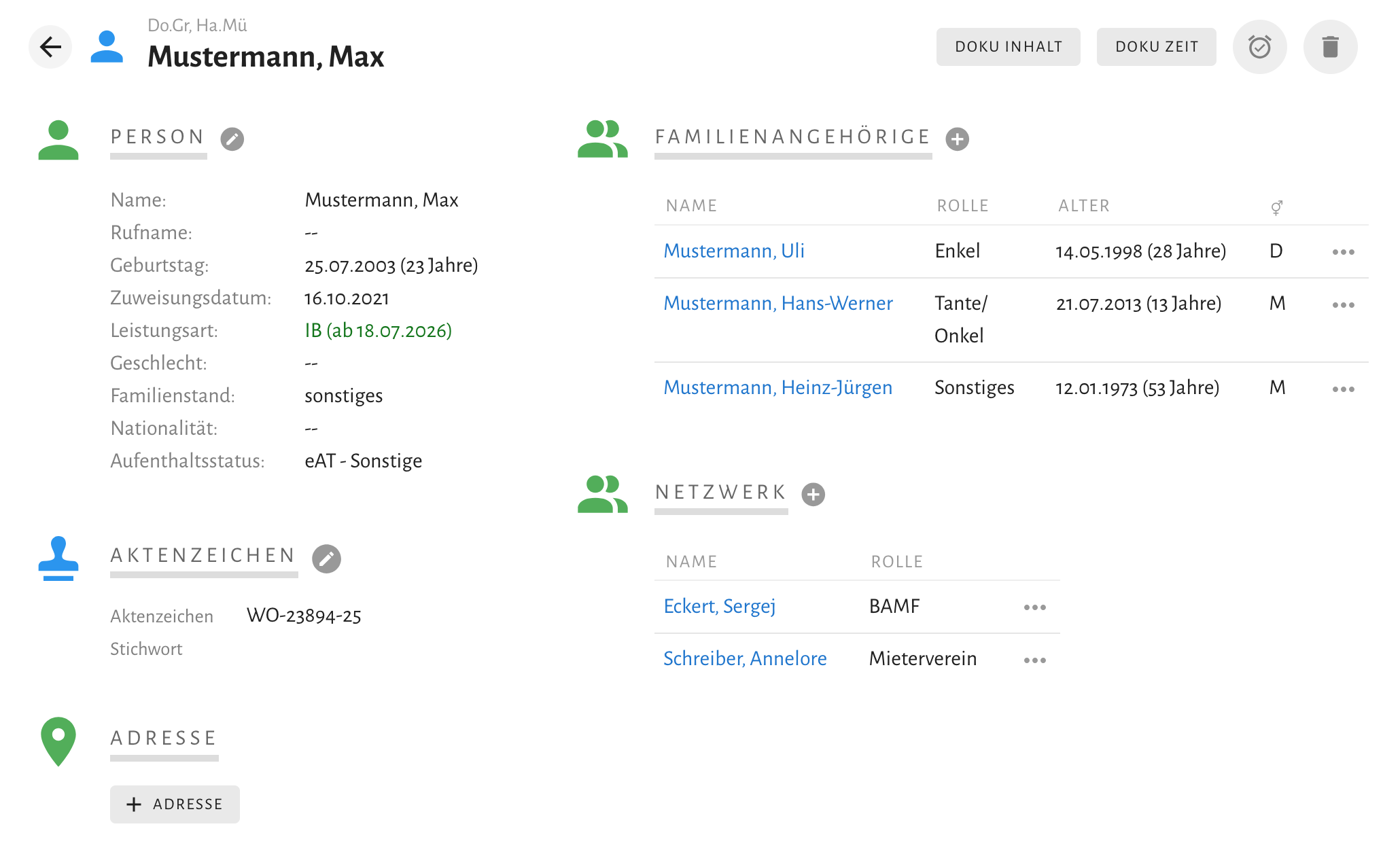Click the Tante/Onkel role cell
Image resolution: width=1400 pixels, height=852 pixels.
coord(961,319)
